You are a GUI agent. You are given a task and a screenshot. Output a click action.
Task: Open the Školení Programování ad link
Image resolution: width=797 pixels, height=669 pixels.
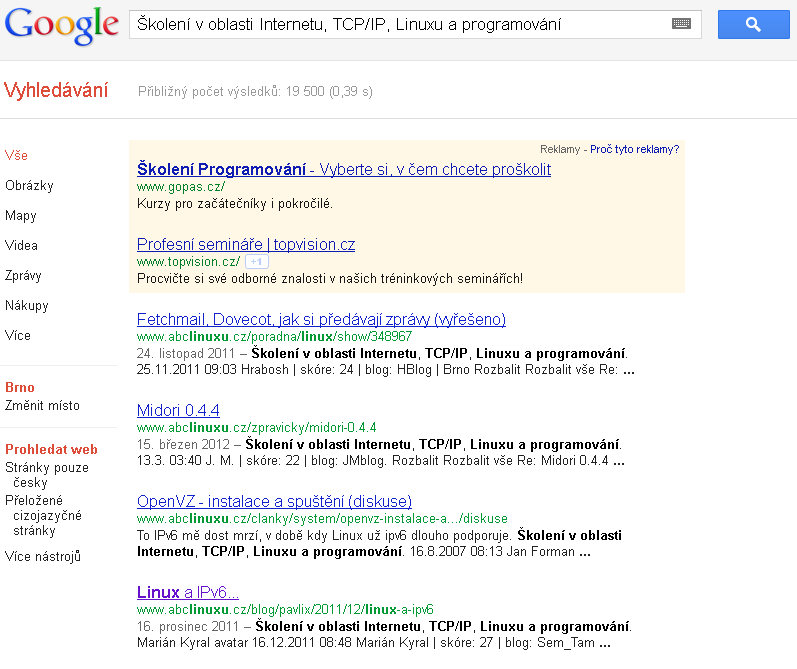pyautogui.click(x=344, y=169)
